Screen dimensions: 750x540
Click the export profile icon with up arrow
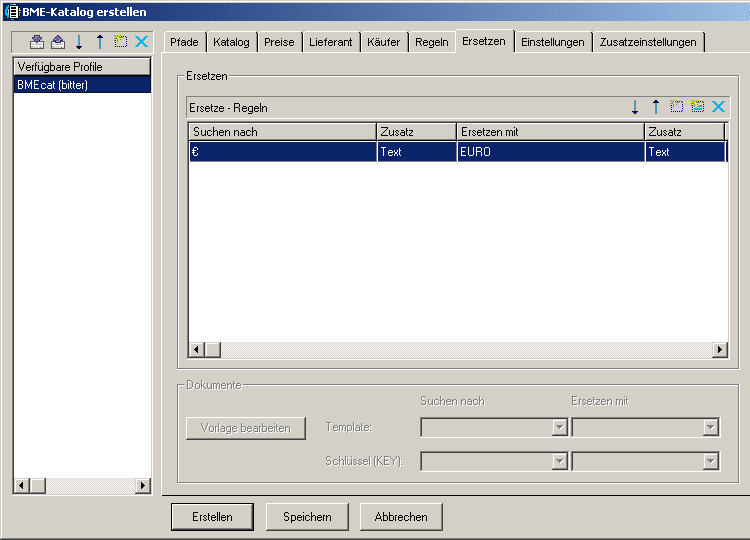(58, 42)
